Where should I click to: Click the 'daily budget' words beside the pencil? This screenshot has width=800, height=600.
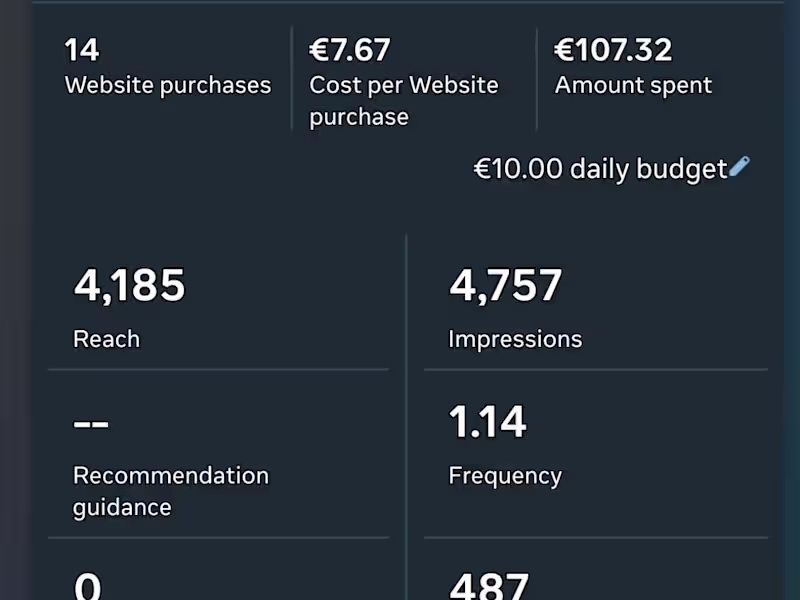tap(648, 169)
